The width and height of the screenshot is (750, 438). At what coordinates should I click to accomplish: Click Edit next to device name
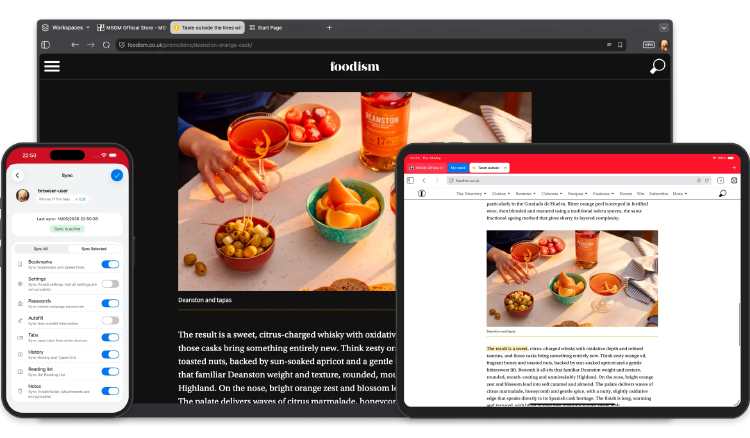coord(81,199)
